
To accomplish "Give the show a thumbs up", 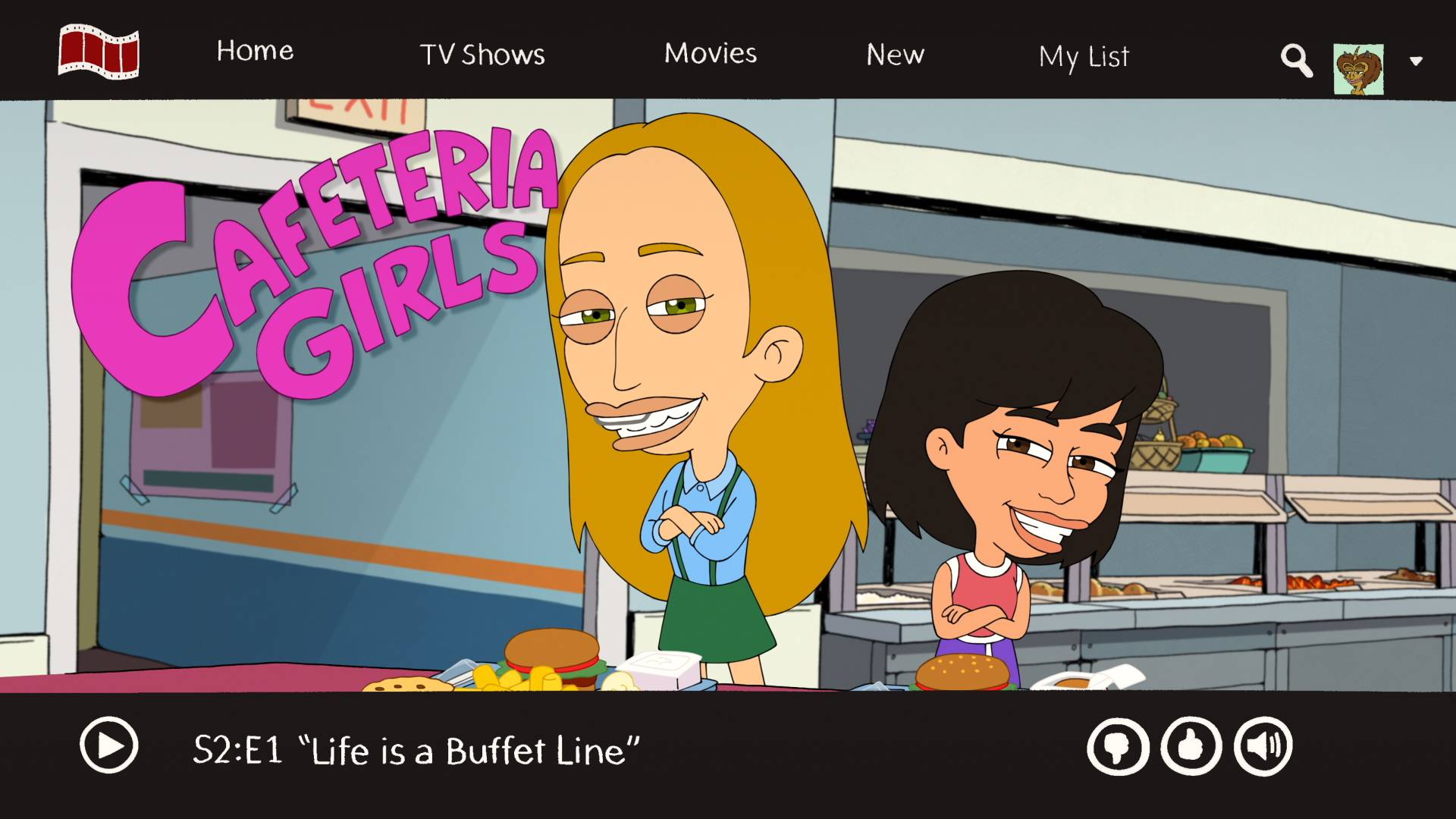I will pyautogui.click(x=1191, y=746).
